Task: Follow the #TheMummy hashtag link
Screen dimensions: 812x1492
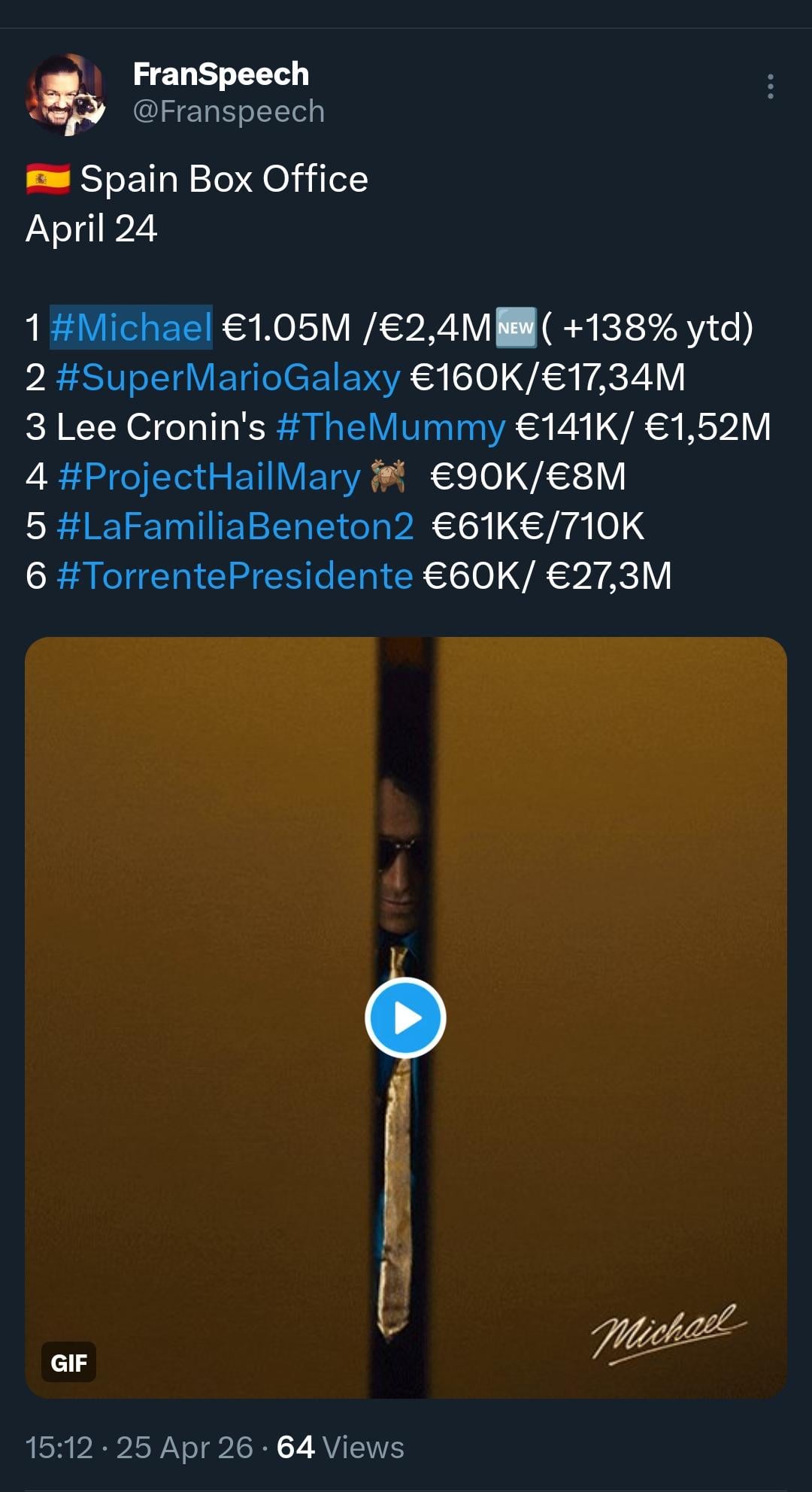Action: pos(390,427)
